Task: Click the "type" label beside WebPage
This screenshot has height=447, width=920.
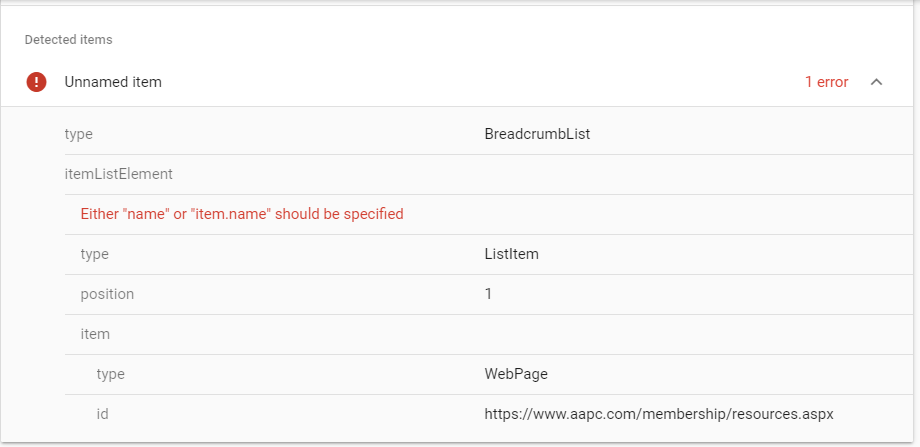Action: pos(111,374)
